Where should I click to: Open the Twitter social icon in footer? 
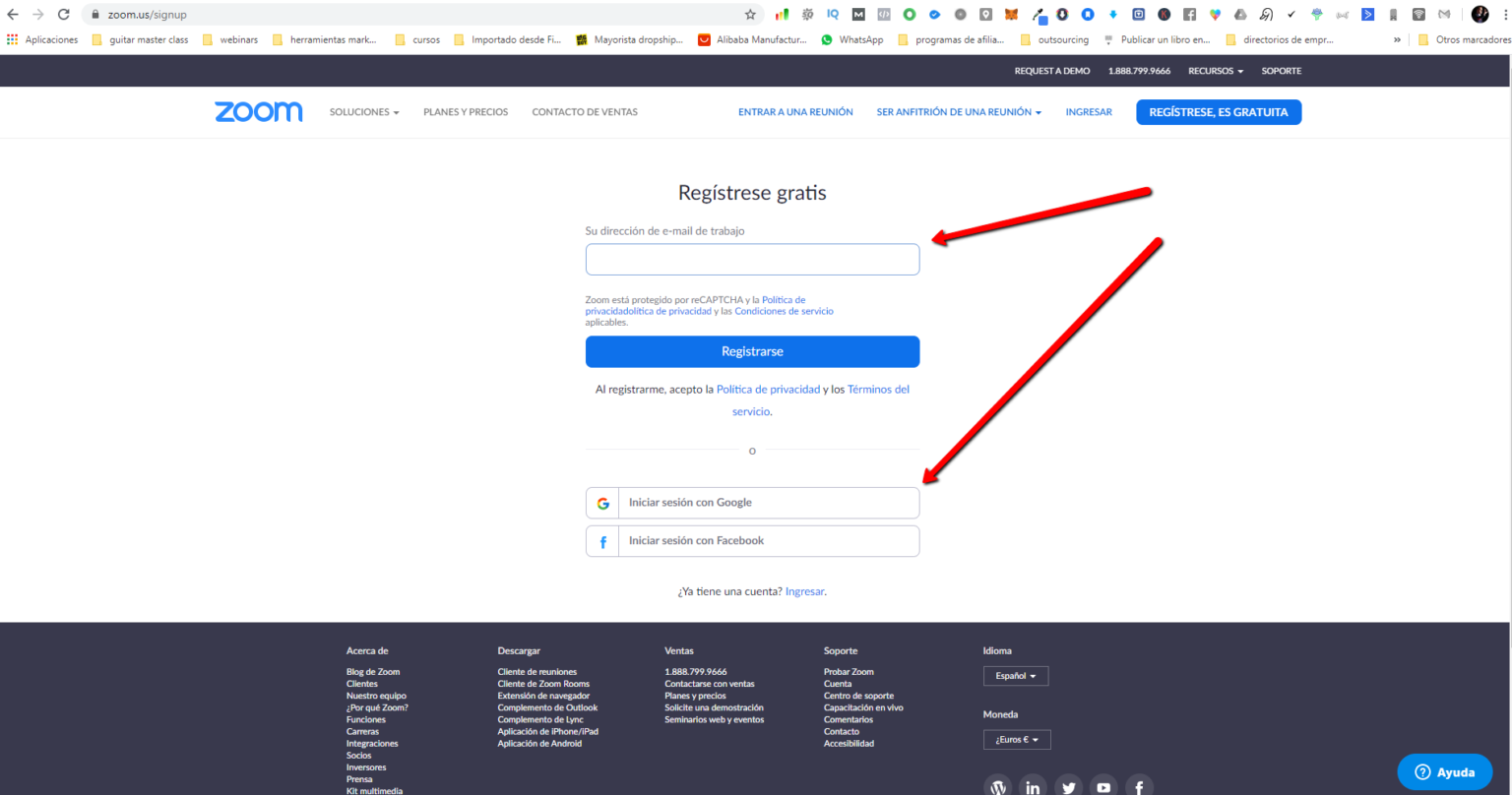tap(1068, 786)
